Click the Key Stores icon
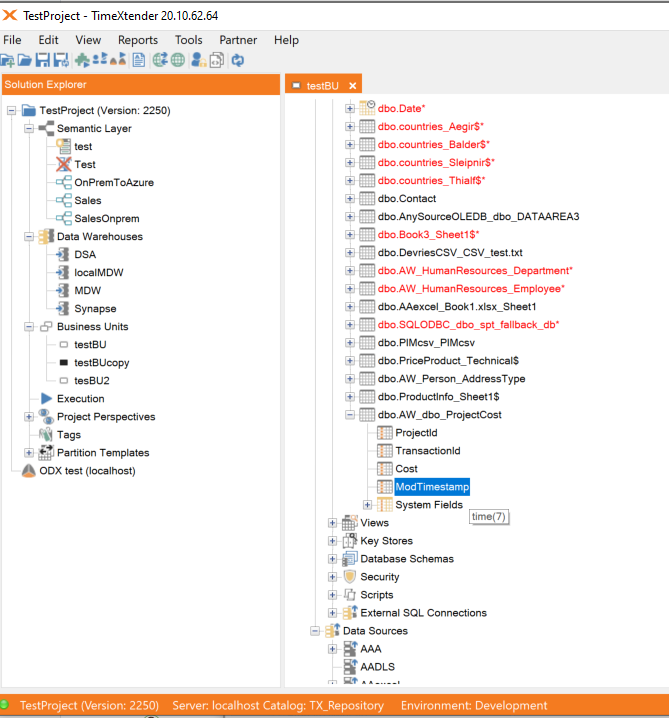Viewport: 669px width, 718px height. (350, 540)
